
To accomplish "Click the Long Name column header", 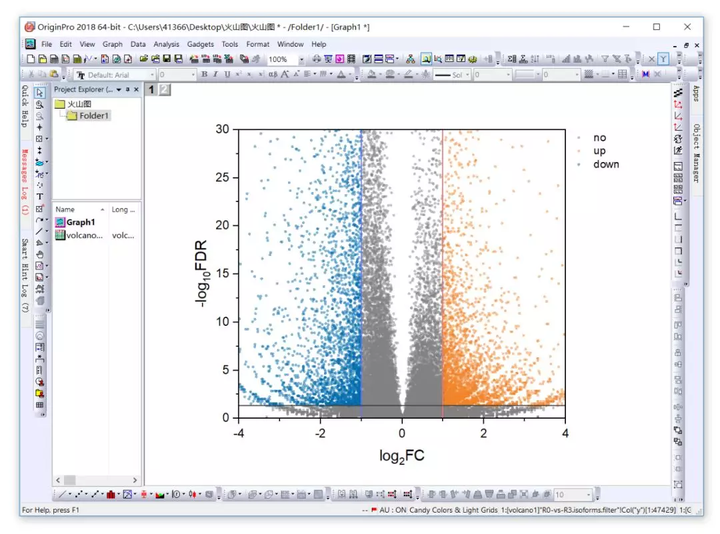I will 124,209.
